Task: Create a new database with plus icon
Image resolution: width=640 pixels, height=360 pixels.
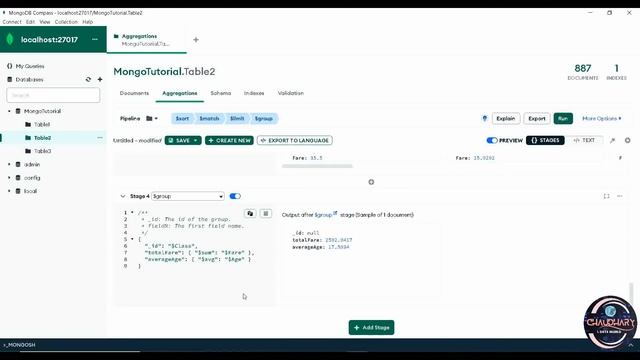Action: 100,79
